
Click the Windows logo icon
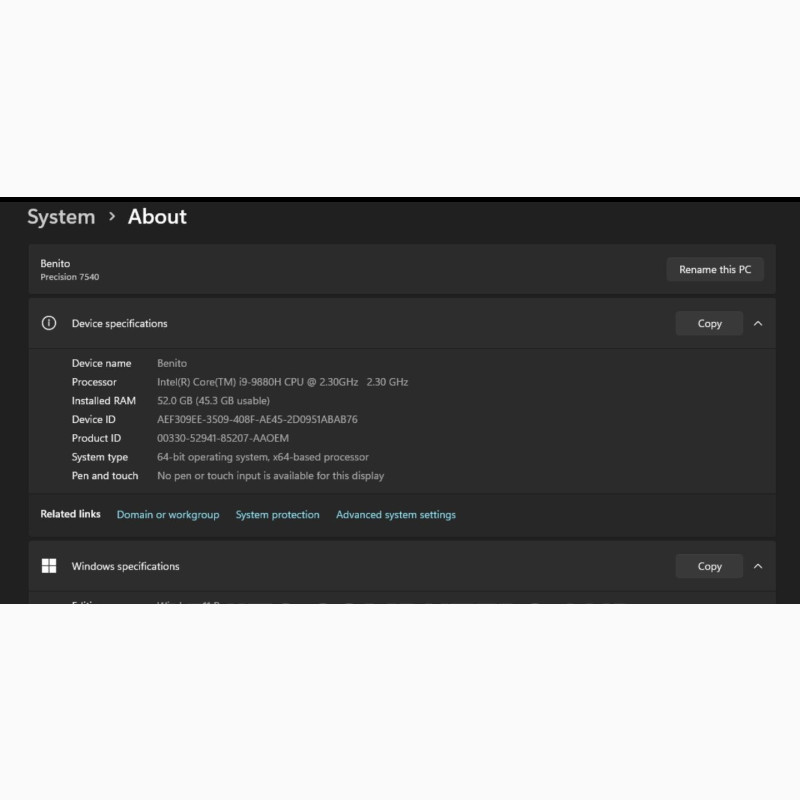coord(49,566)
